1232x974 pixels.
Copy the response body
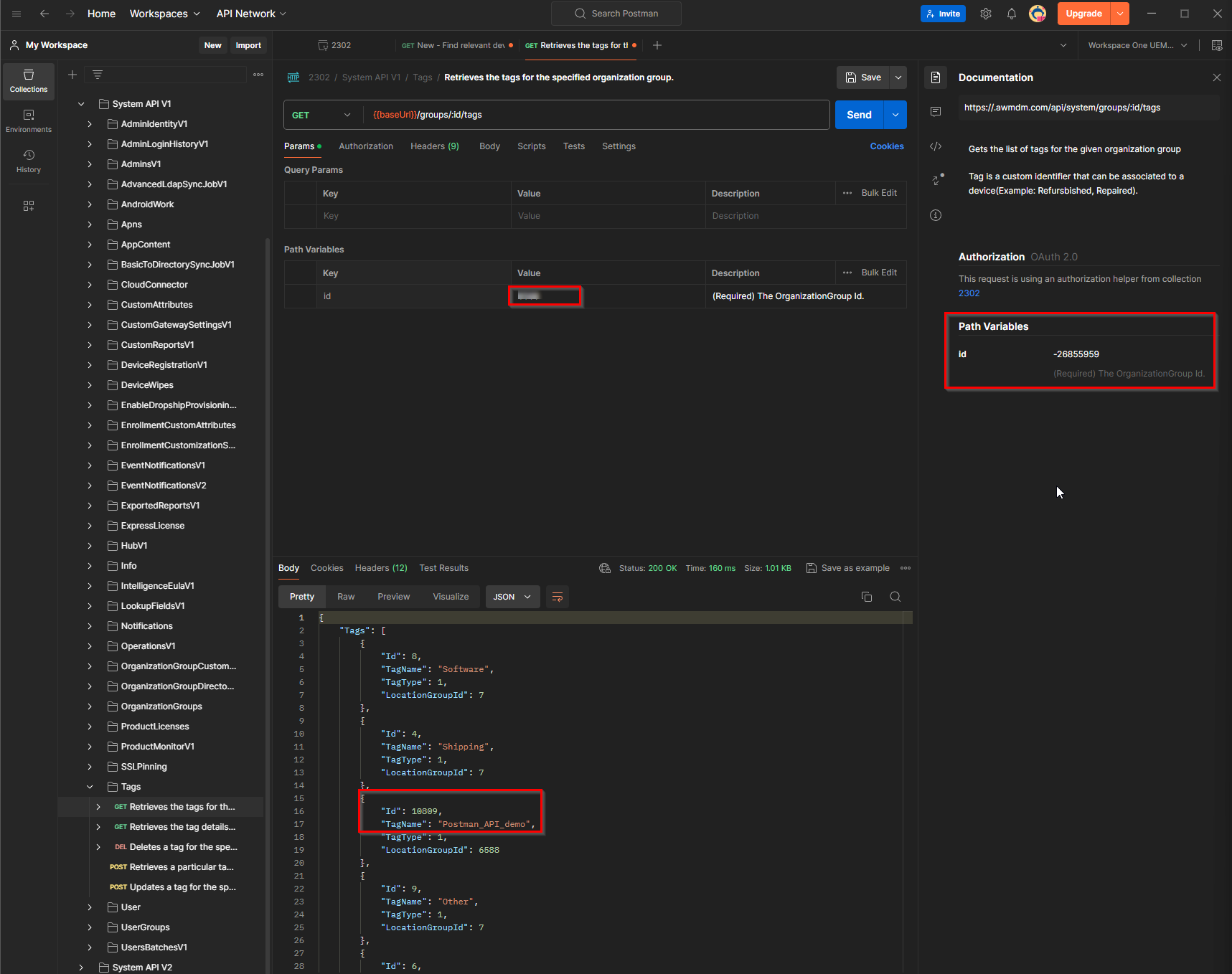pos(866,596)
